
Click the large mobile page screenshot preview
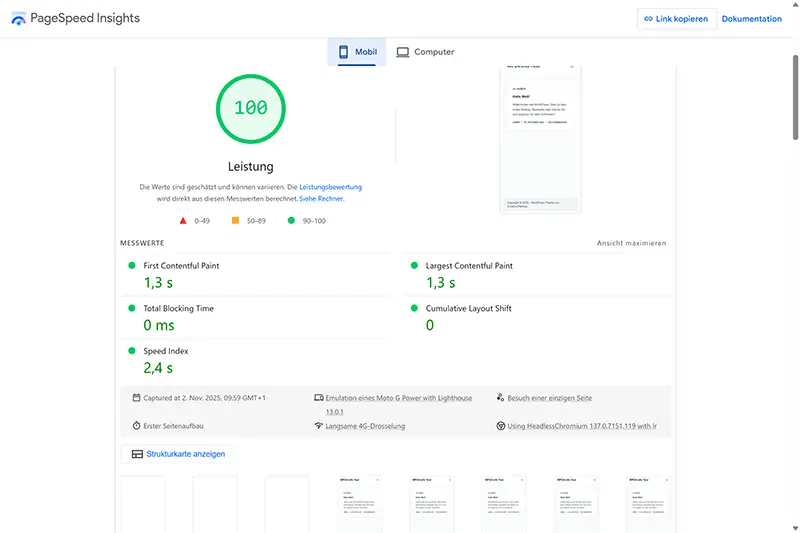540,139
